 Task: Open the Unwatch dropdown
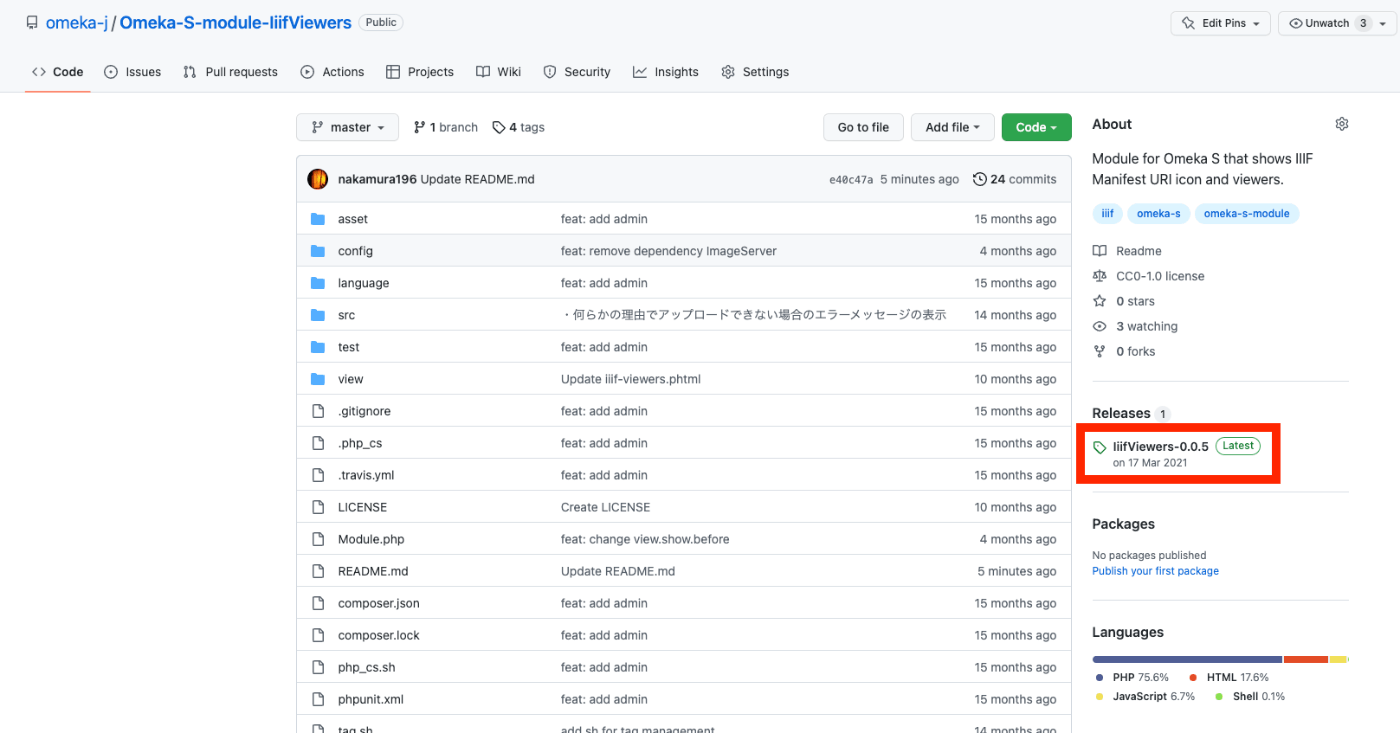coord(1339,23)
